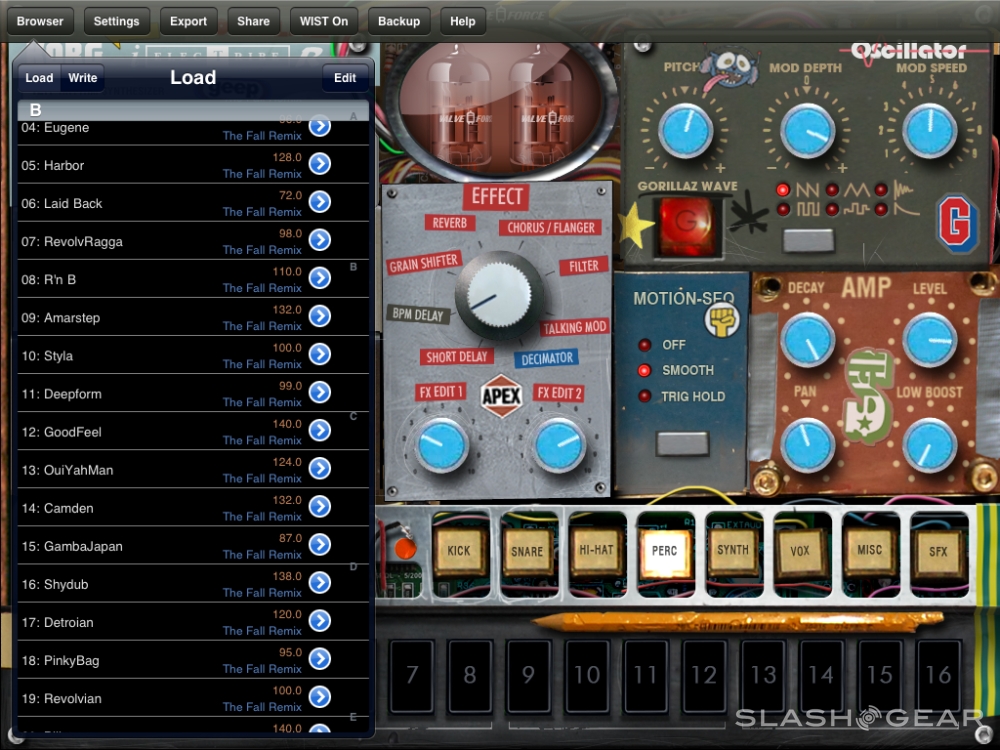
Task: Turn on WIST via WIST On button
Action: [x=324, y=21]
